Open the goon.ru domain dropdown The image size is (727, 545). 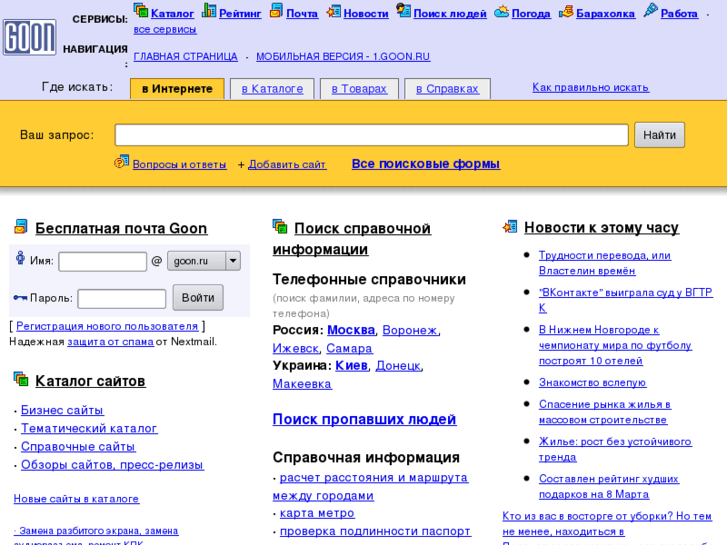(204, 261)
